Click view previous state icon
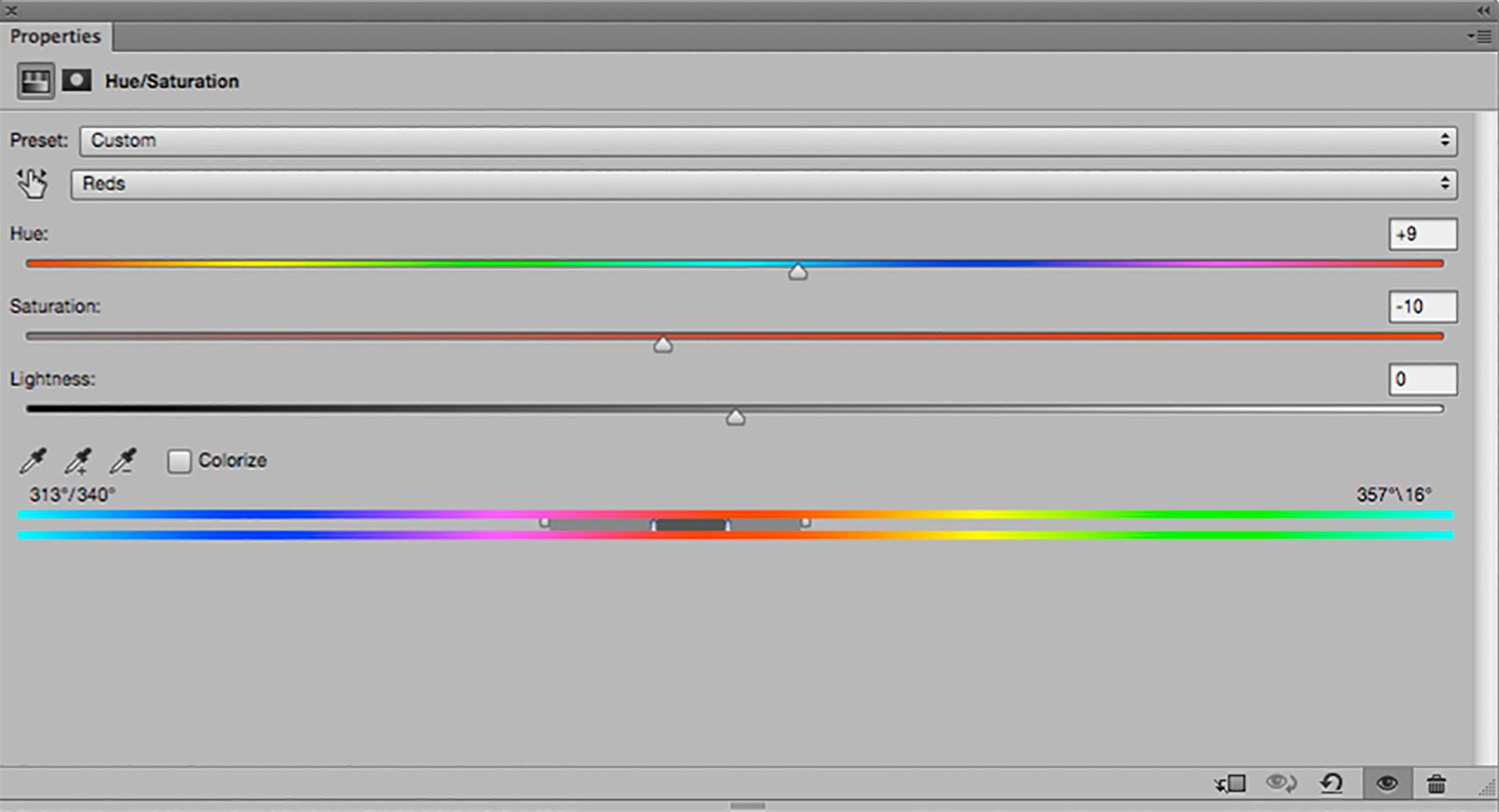1499x812 pixels. 1281,783
